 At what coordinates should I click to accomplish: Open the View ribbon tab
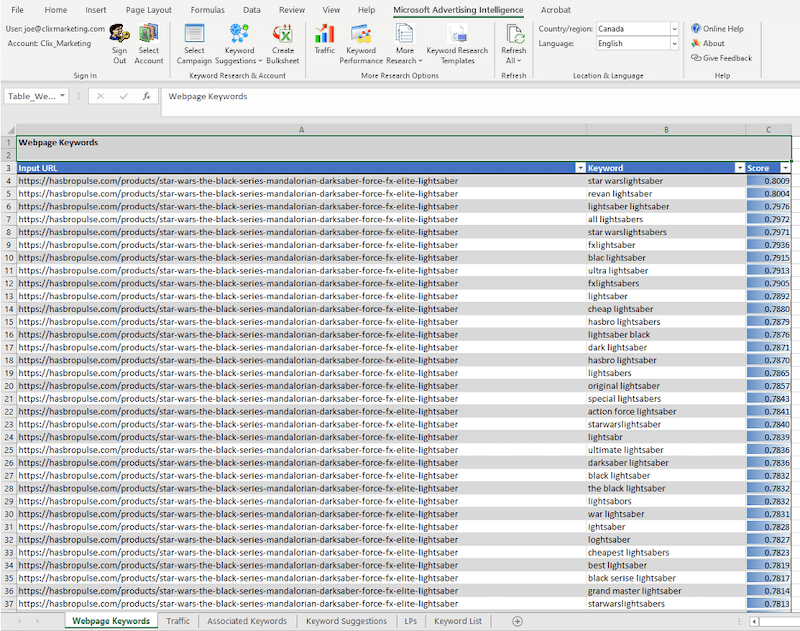coord(331,10)
